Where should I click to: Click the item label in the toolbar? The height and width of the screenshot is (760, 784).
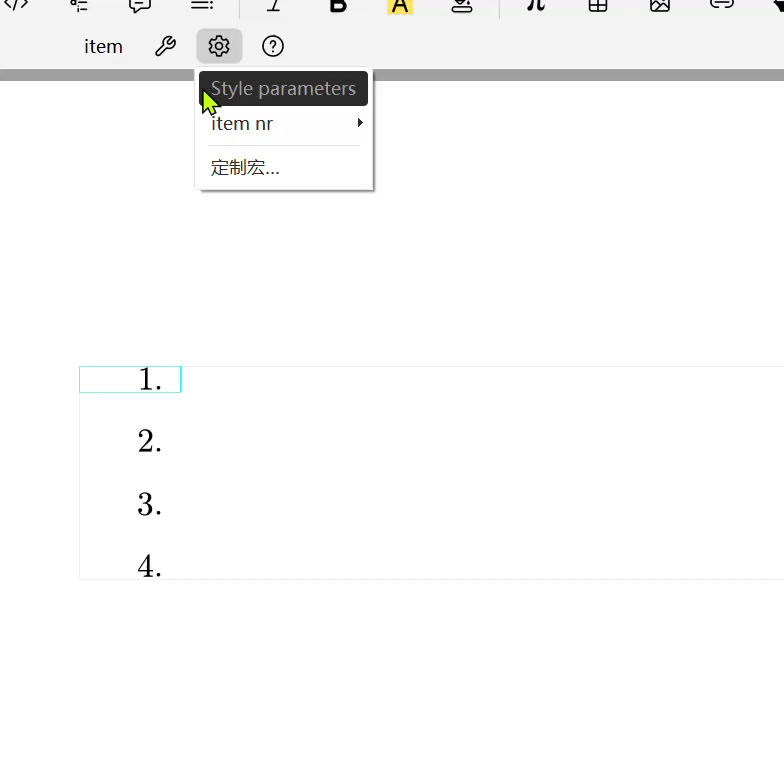click(x=103, y=46)
